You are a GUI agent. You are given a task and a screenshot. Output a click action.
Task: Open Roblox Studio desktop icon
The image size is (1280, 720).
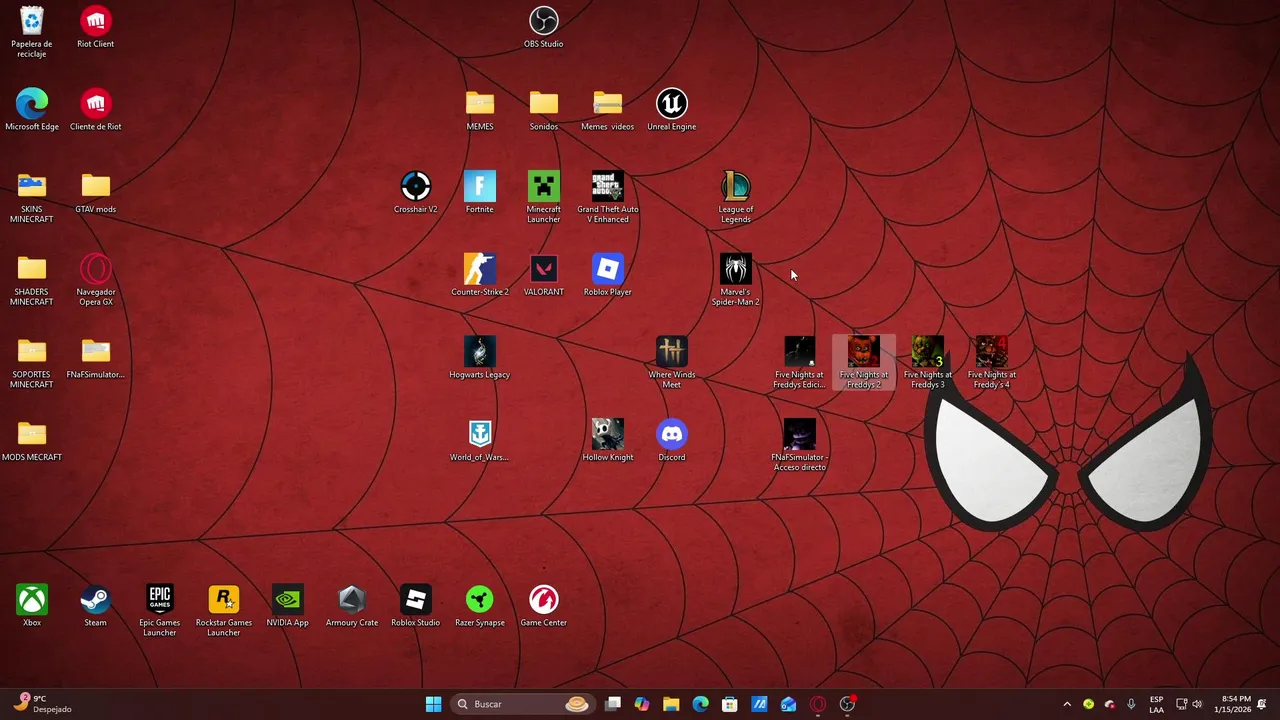coord(415,607)
